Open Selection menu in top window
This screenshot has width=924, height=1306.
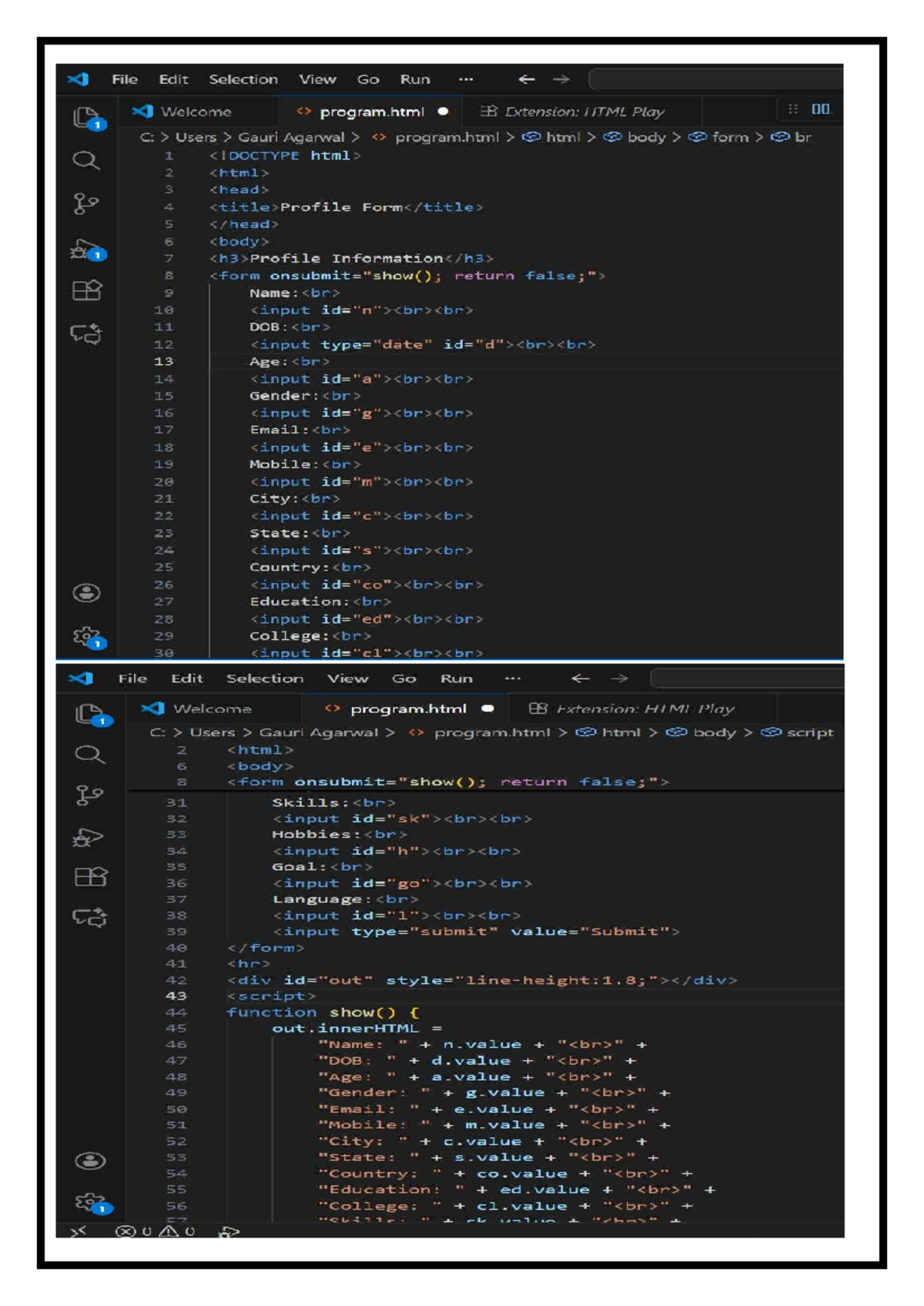pyautogui.click(x=243, y=79)
